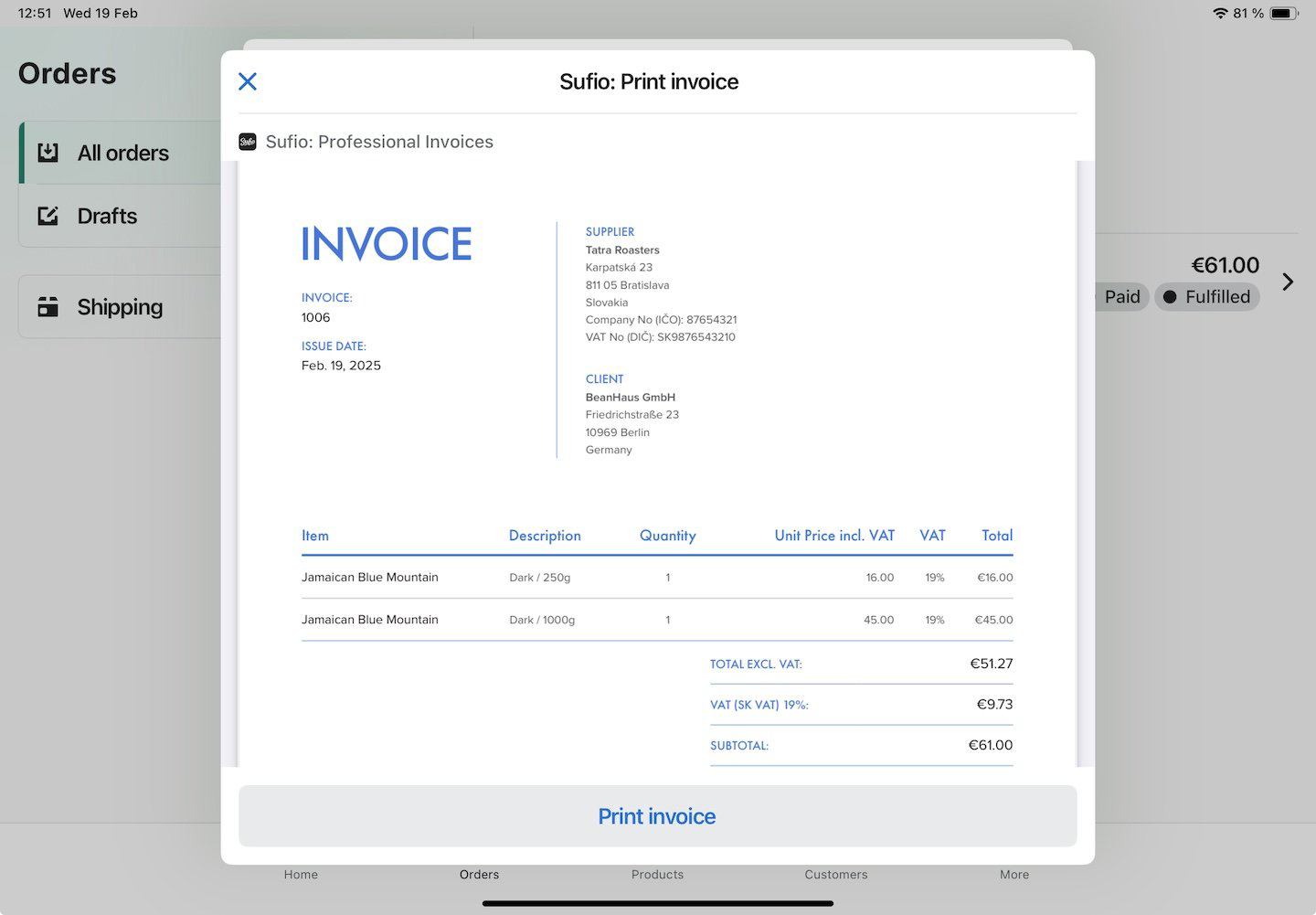This screenshot has height=915, width=1316.
Task: Open the Products tab
Action: tap(657, 875)
